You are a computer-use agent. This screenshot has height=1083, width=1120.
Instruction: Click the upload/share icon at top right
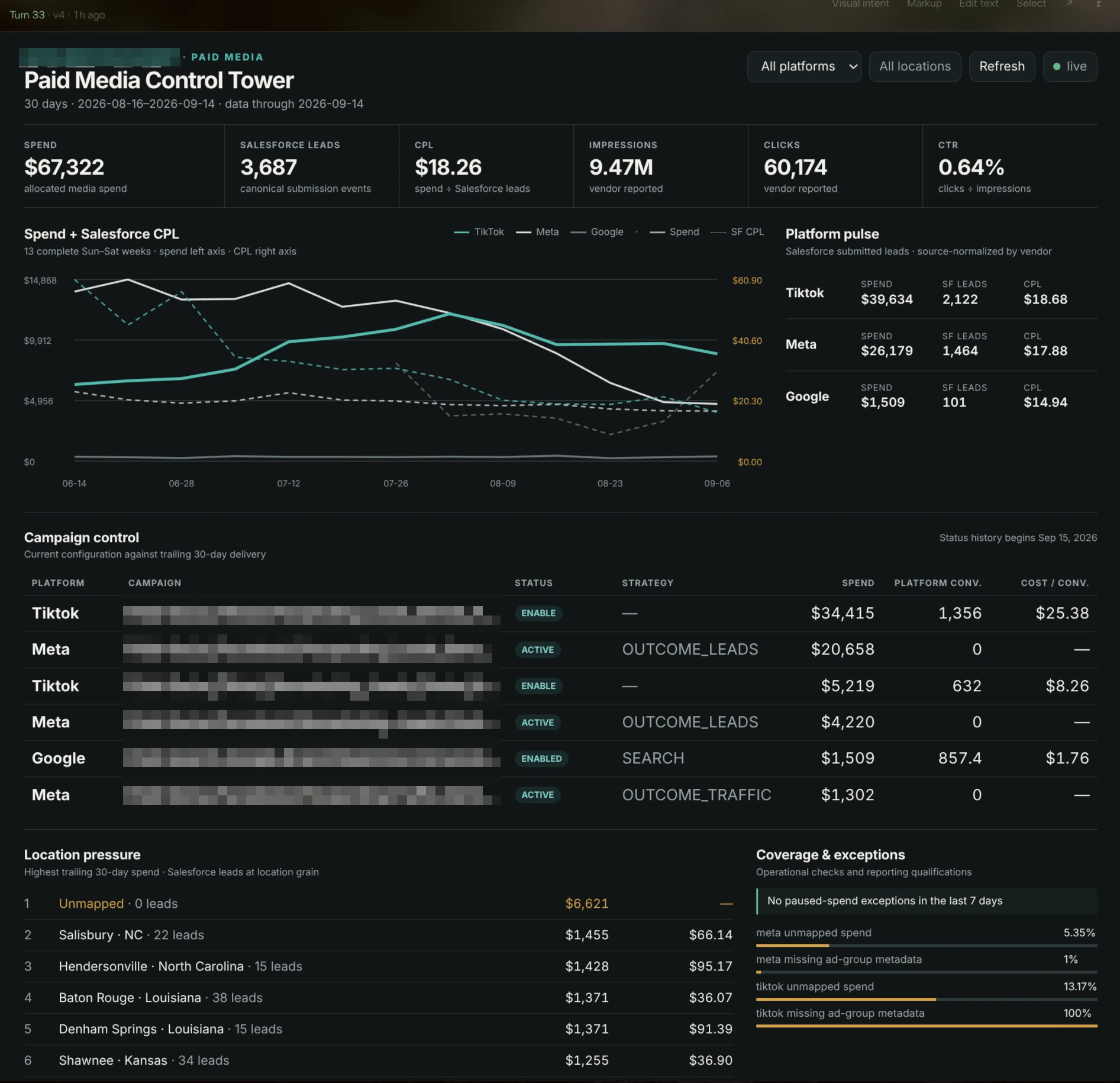(1098, 4)
